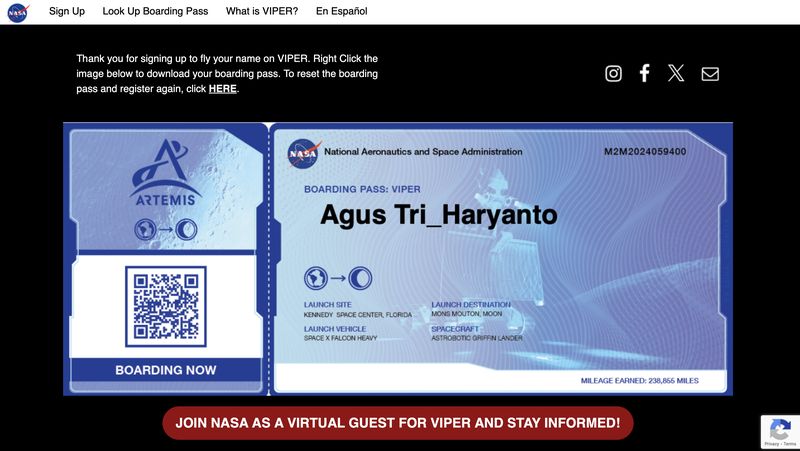Click the NASA meatball logo on the boarding pass
800x451 pixels.
click(x=304, y=154)
